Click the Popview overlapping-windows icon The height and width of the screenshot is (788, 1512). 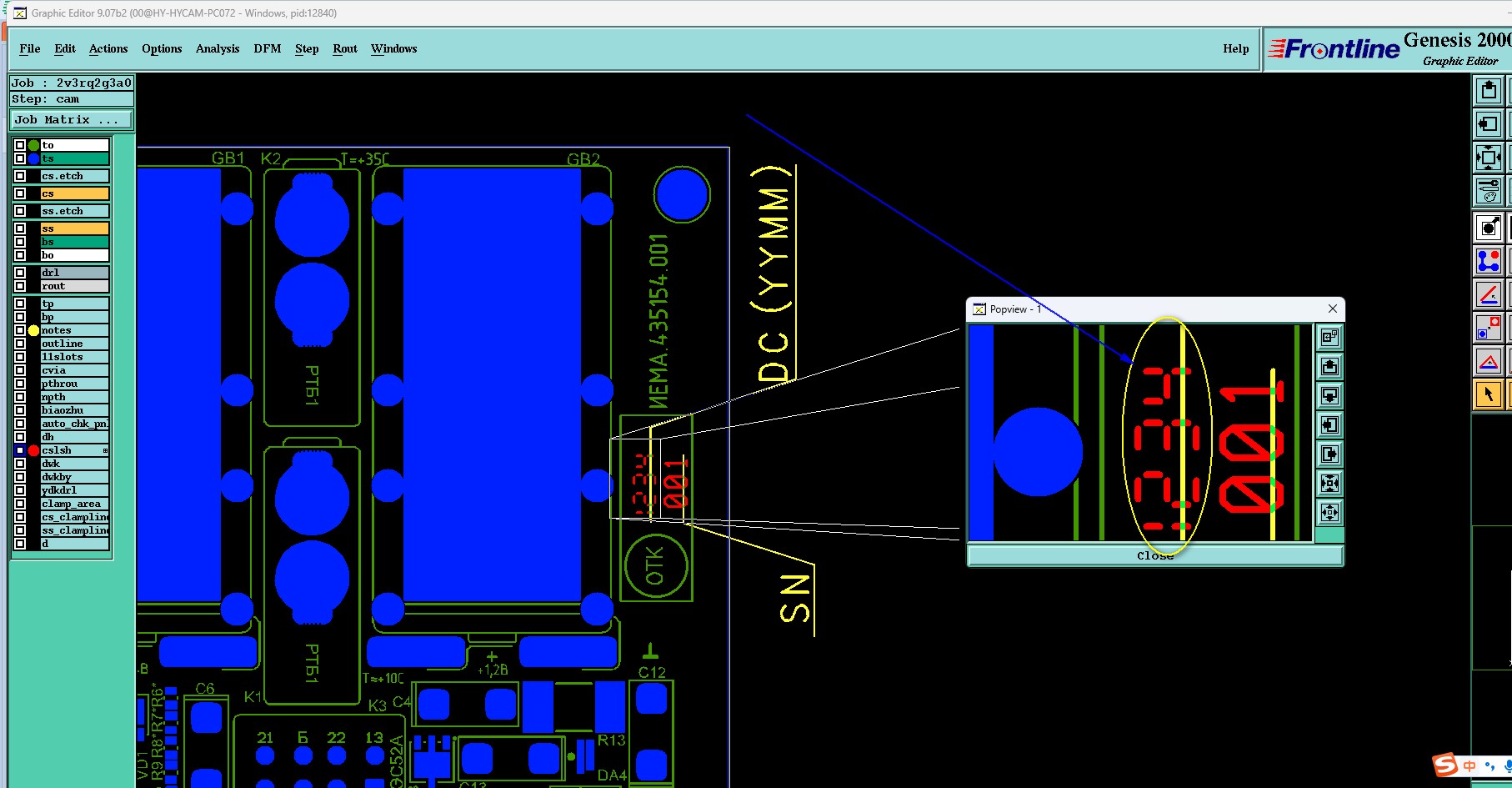tap(1330, 337)
